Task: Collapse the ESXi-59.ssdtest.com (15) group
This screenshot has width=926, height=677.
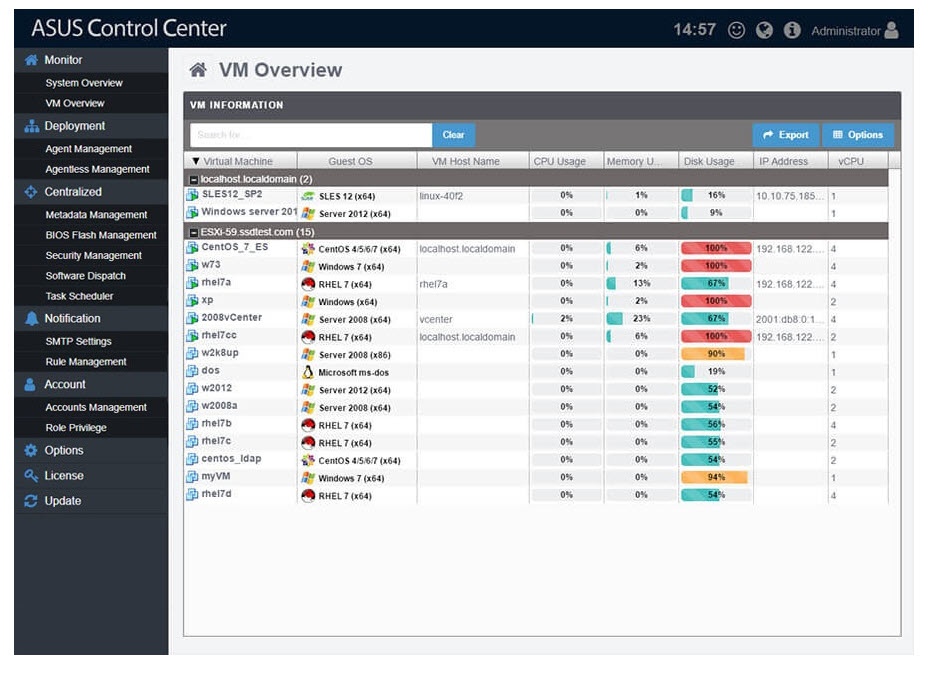Action: [193, 232]
